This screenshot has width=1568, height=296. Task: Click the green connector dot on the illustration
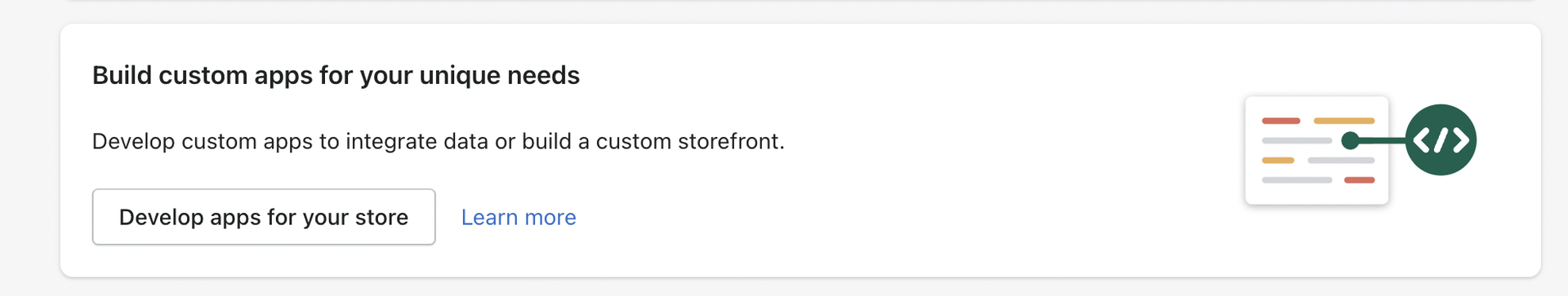1351,140
